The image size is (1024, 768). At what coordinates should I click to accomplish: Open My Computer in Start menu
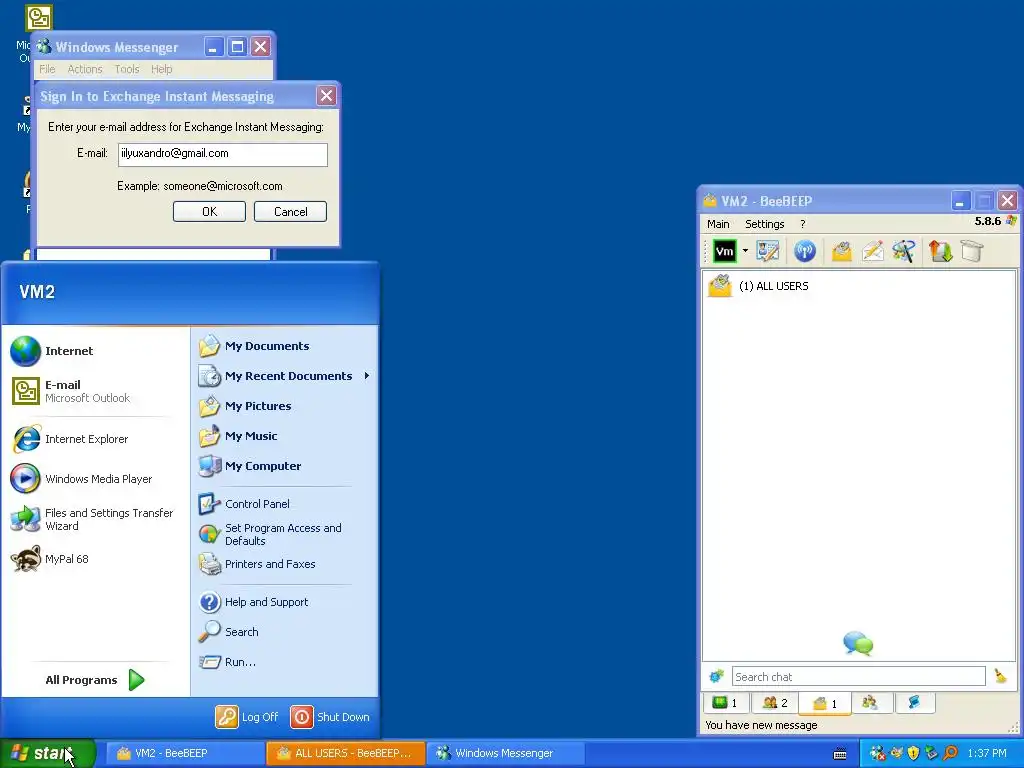click(x=284, y=466)
